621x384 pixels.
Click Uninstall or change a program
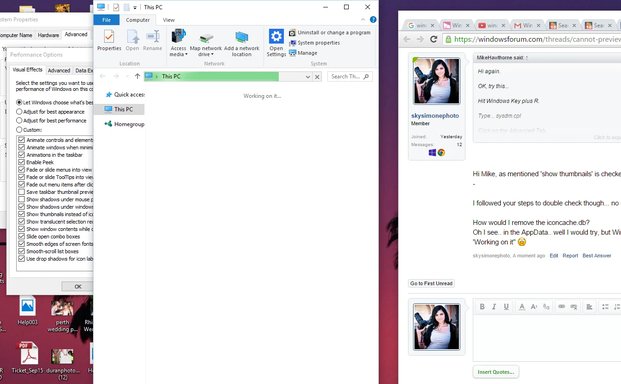(x=330, y=32)
